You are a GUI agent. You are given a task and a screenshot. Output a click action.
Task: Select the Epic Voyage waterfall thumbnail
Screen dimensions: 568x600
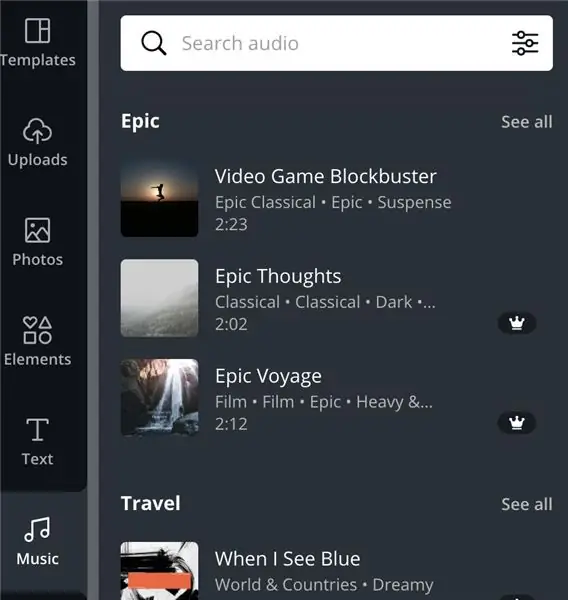click(159, 398)
